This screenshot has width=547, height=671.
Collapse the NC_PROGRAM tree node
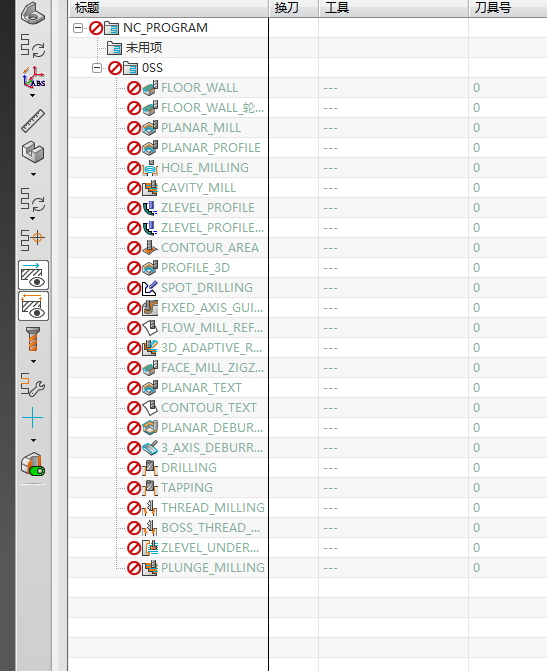78,28
